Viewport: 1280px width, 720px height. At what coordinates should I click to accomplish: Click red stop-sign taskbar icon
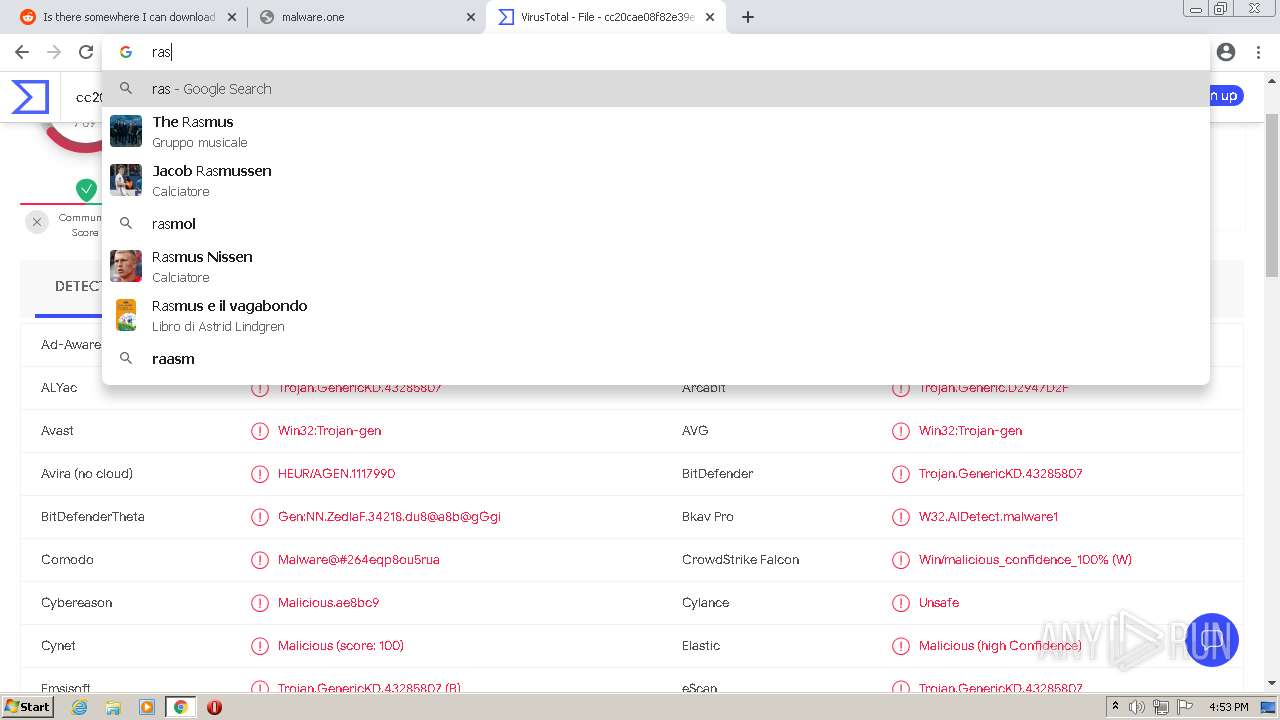pyautogui.click(x=214, y=707)
